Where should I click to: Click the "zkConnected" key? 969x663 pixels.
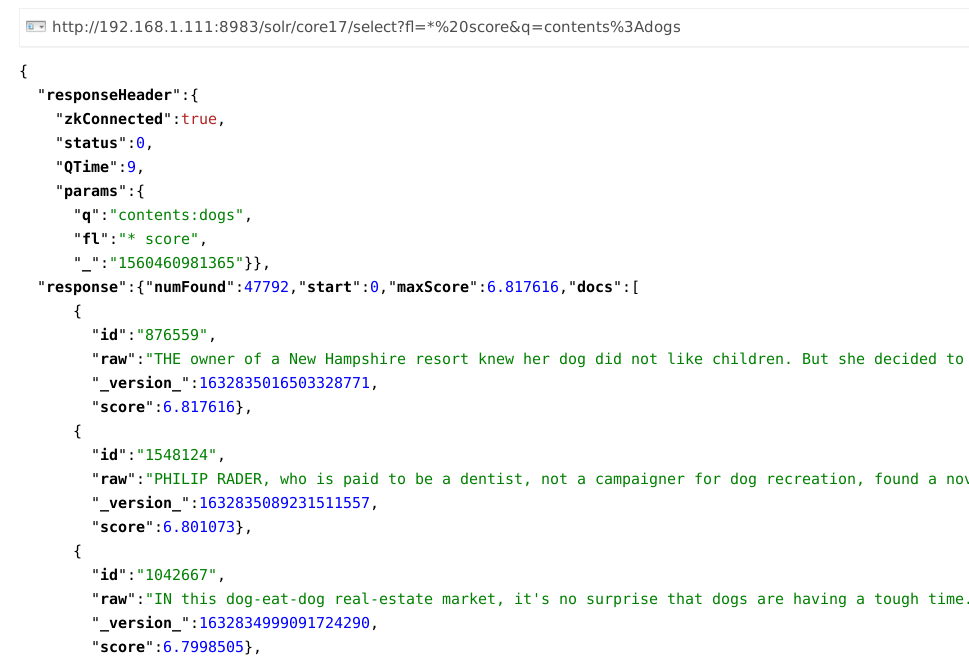point(113,119)
